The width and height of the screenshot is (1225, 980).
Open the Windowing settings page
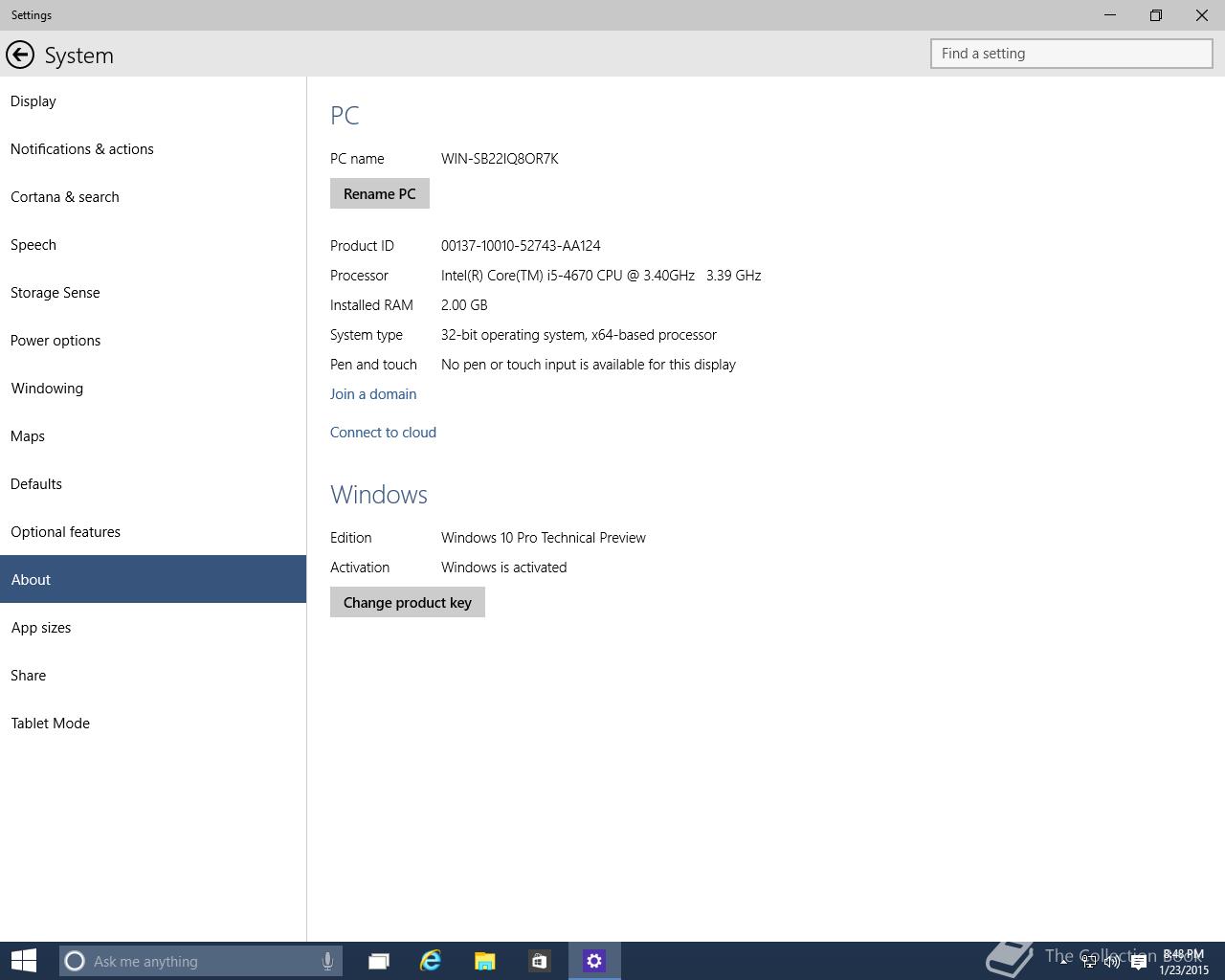(153, 388)
